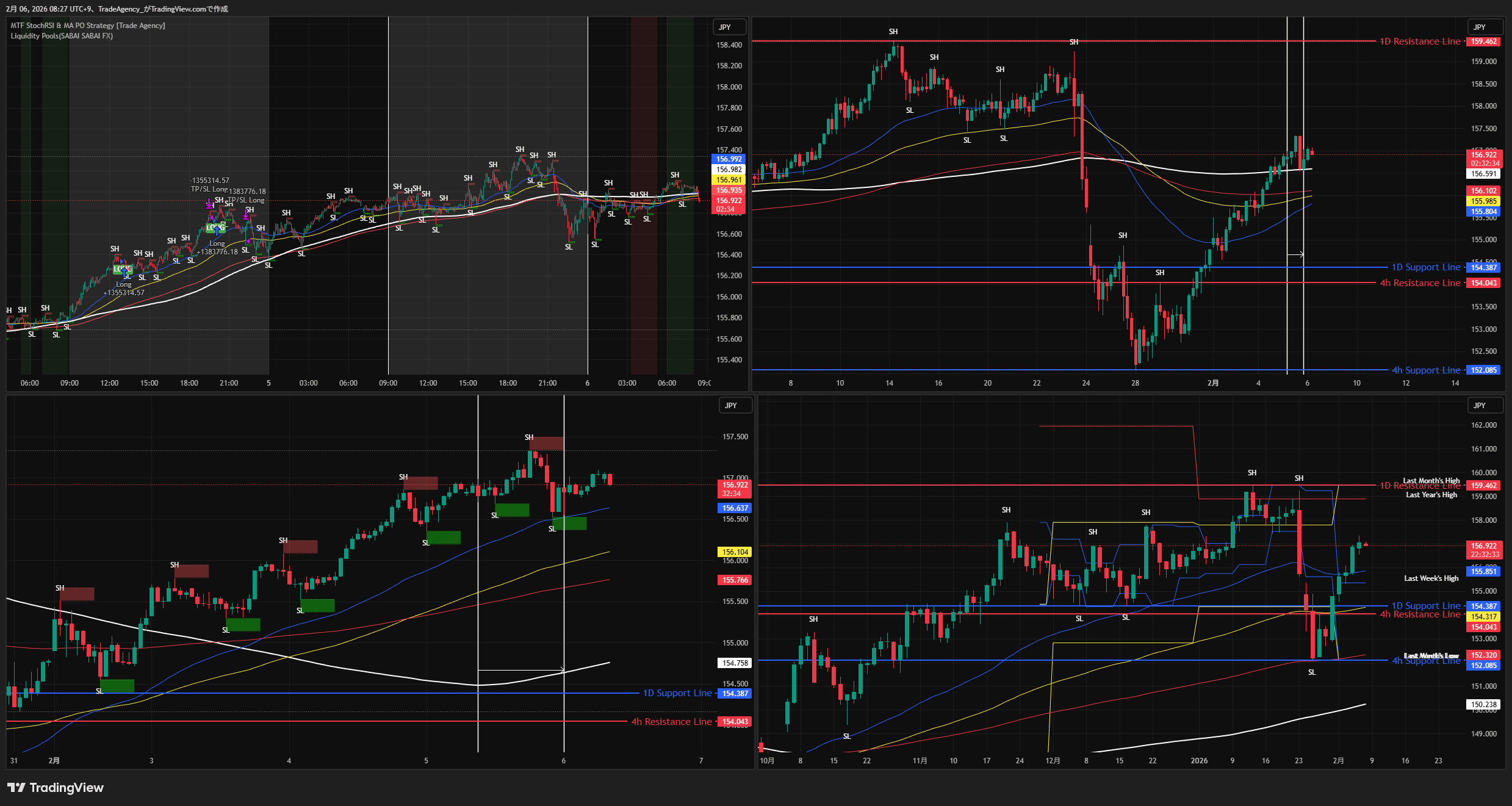Screen dimensions: 1512x806
Task: Click the TradingView logo at bottom left
Action: tap(56, 788)
